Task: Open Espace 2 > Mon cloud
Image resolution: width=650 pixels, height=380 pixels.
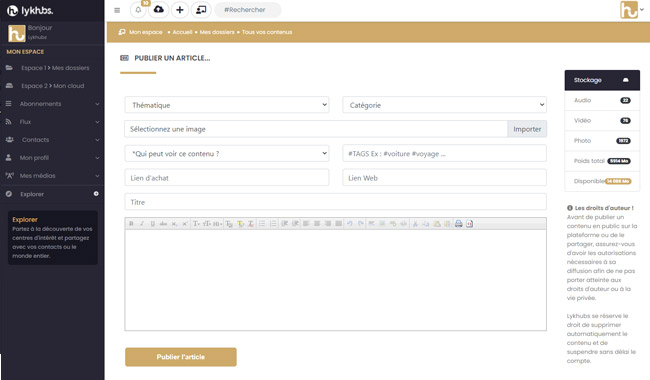Action: point(52,86)
